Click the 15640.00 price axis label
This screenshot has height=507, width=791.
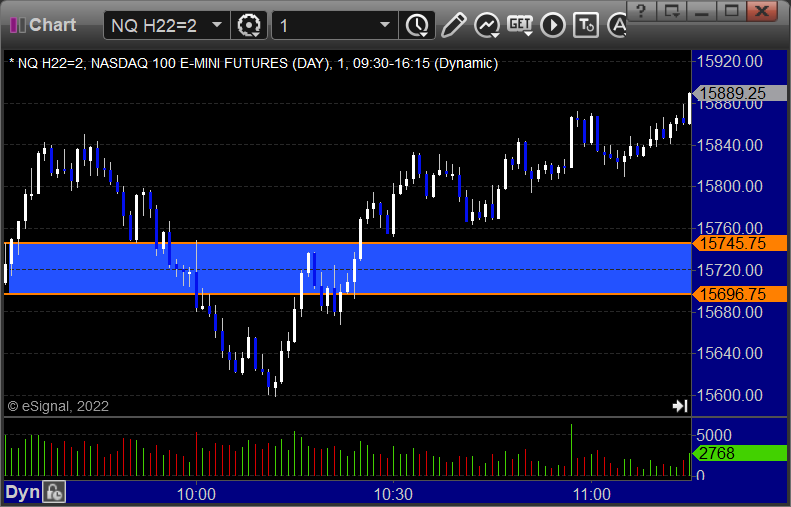[729, 353]
